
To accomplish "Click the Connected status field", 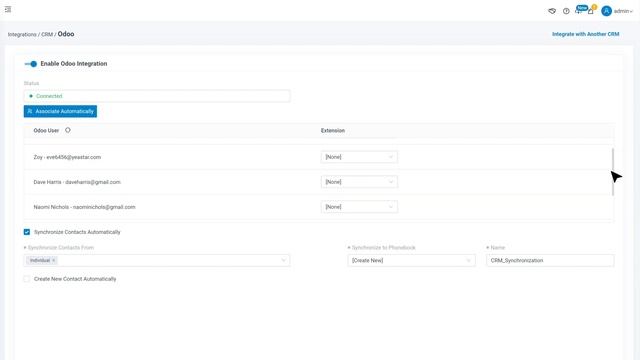I will coord(157,96).
